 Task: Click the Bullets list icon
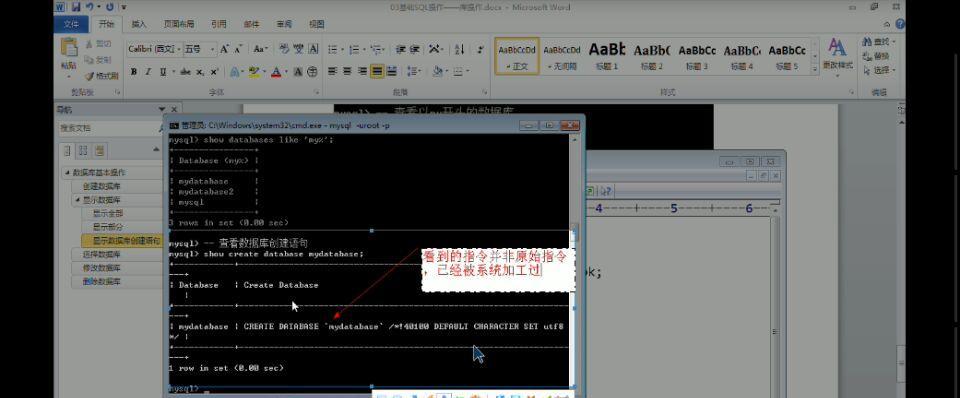click(x=332, y=50)
